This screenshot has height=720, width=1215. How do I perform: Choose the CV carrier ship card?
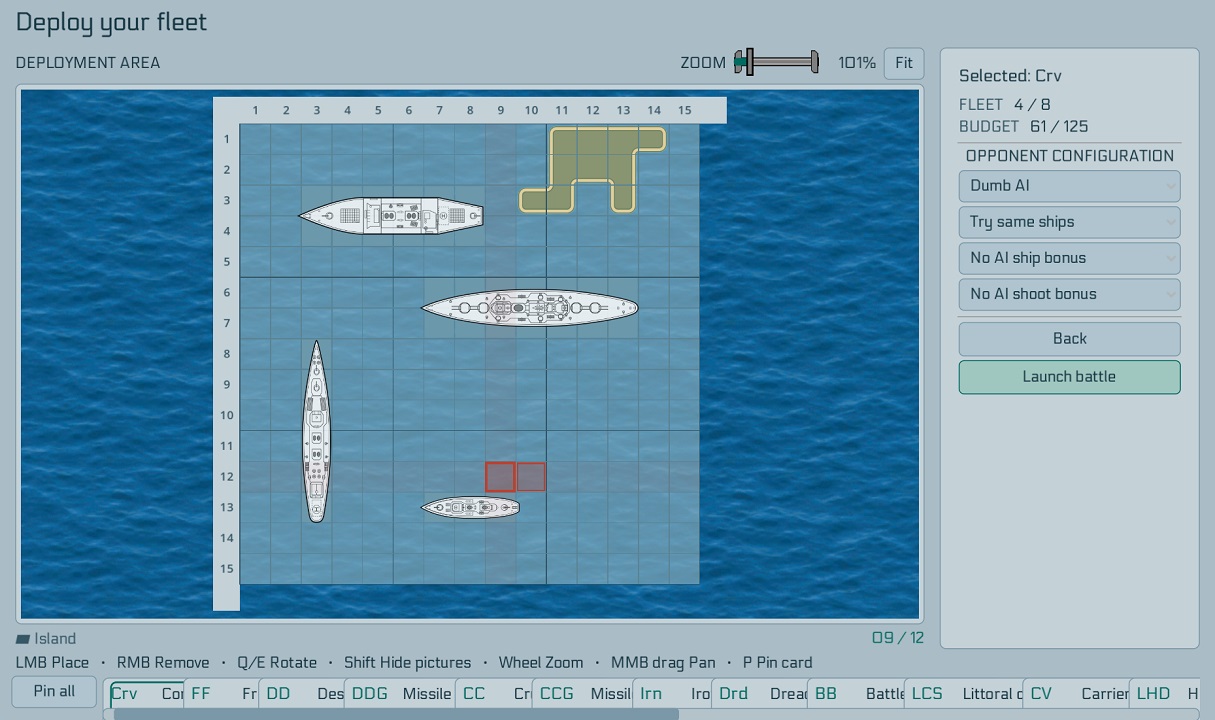tap(1076, 693)
